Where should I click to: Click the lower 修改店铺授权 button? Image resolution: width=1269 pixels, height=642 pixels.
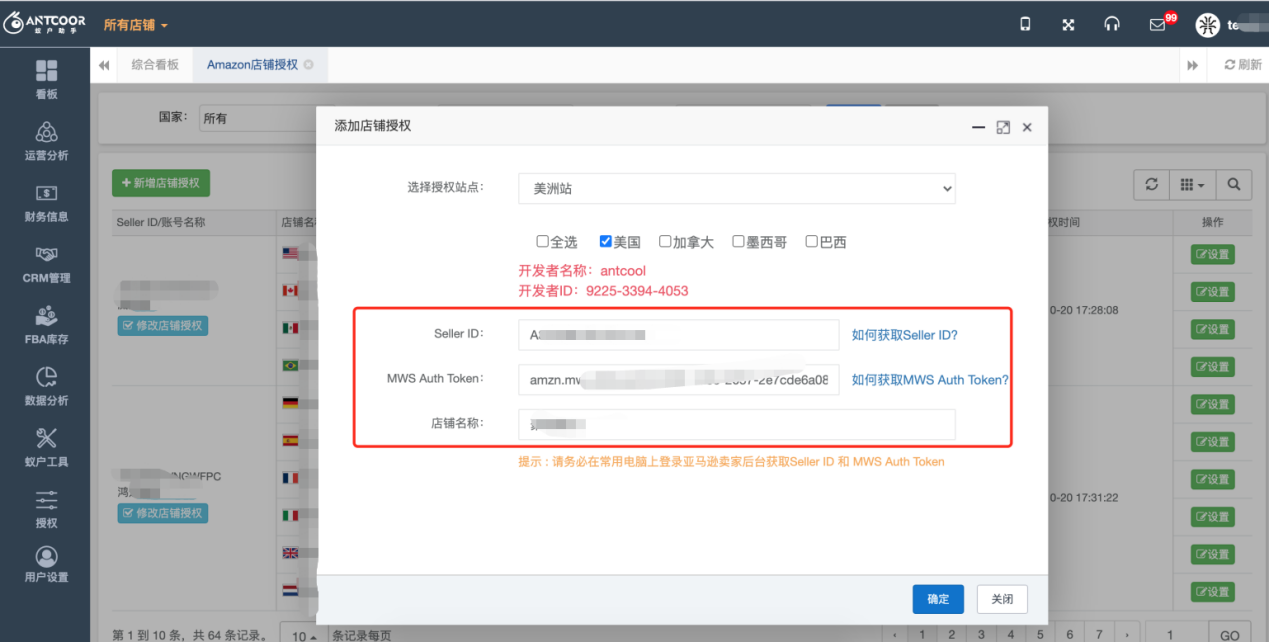pos(163,513)
